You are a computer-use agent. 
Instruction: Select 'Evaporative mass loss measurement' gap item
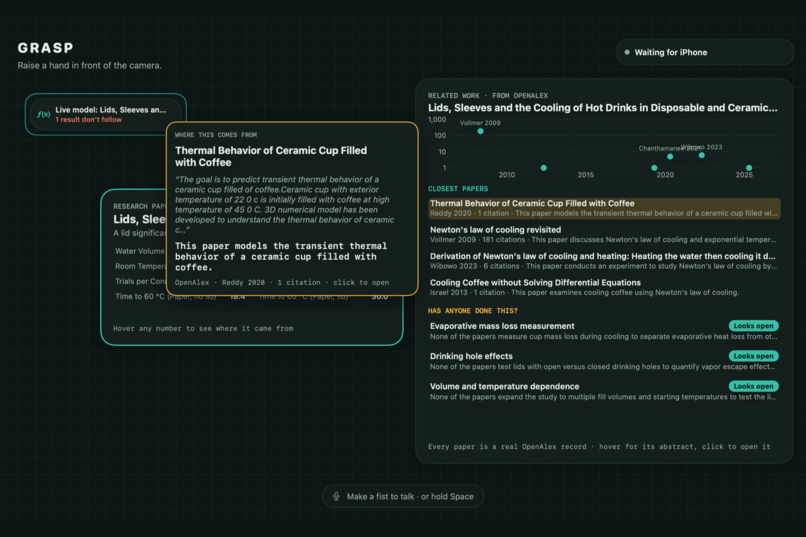point(604,331)
